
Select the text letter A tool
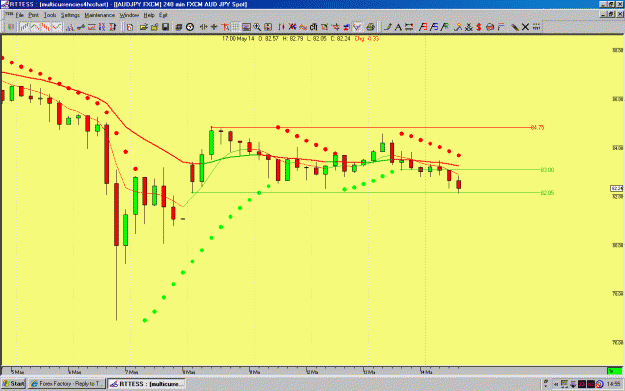(x=398, y=27)
